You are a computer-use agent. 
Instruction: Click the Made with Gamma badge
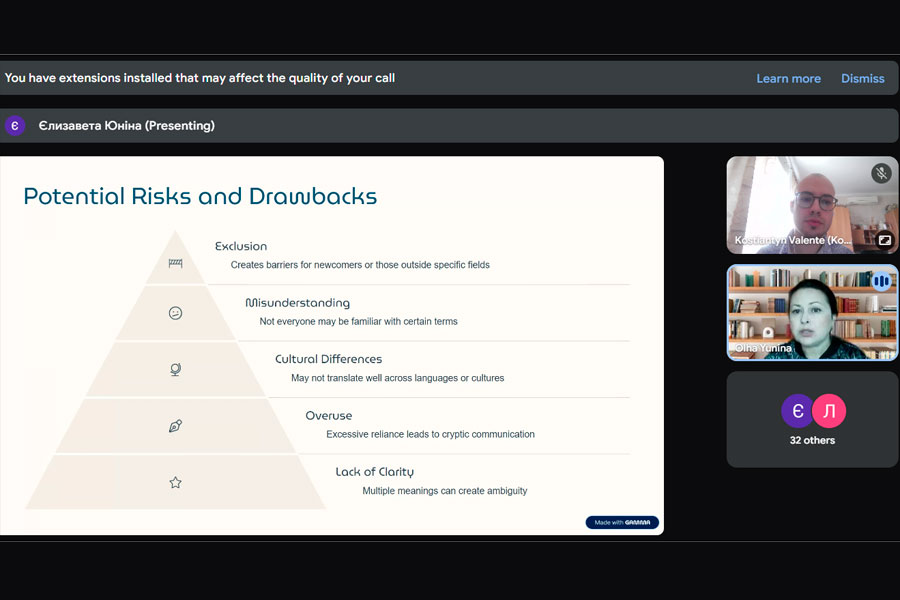click(x=622, y=522)
